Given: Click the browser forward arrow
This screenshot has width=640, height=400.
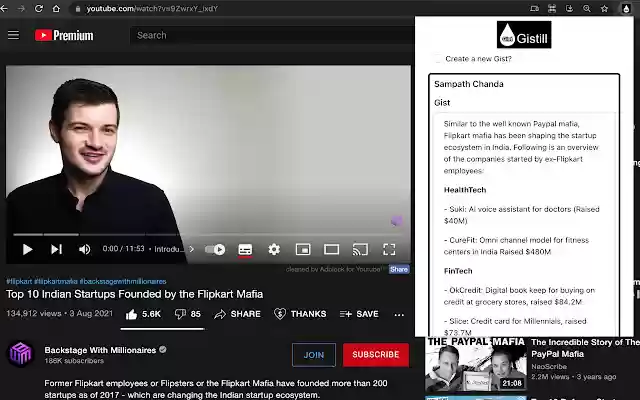Looking at the screenshot, I should coord(21,9).
